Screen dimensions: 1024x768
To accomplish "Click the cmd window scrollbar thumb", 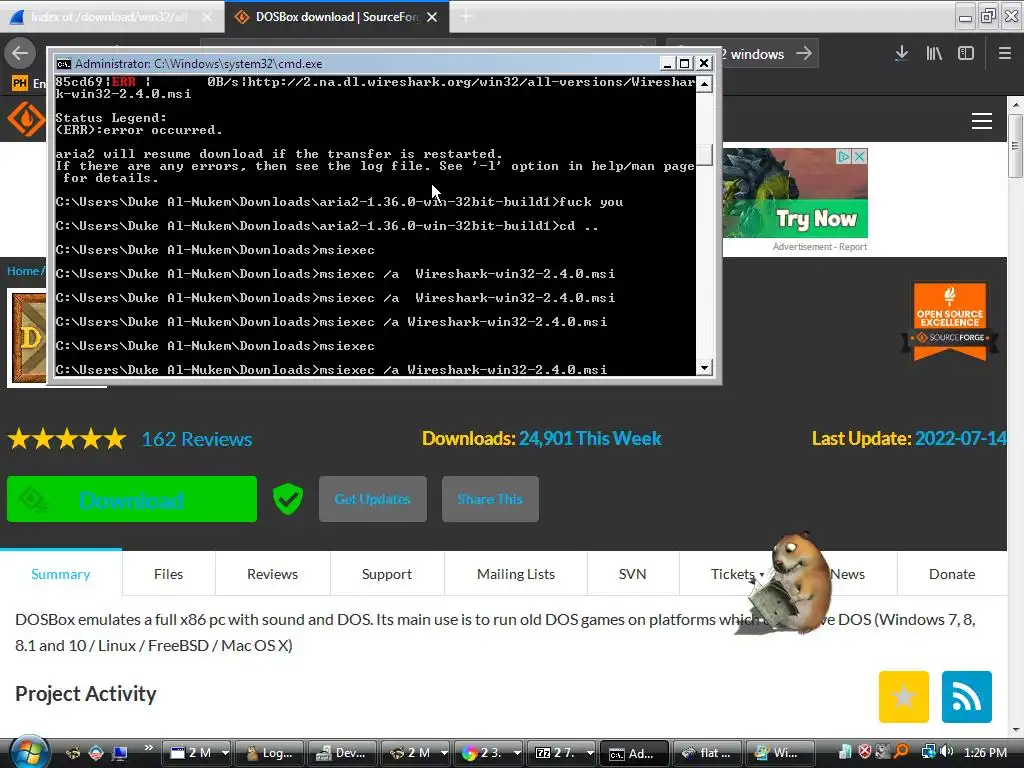I will tap(704, 155).
